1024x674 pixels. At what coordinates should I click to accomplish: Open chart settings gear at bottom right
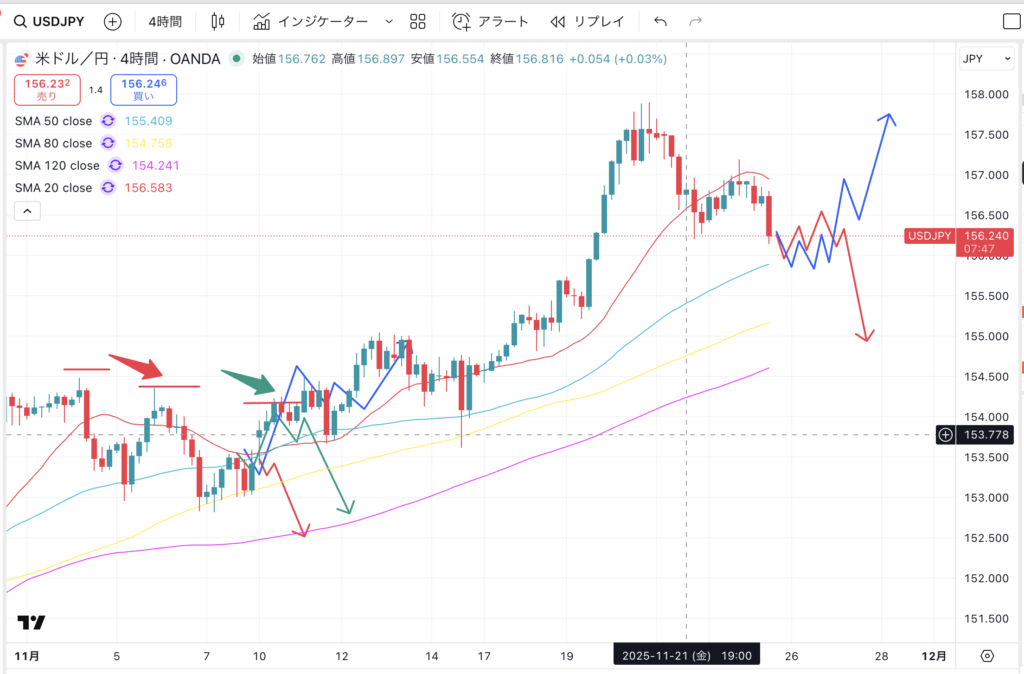987,656
